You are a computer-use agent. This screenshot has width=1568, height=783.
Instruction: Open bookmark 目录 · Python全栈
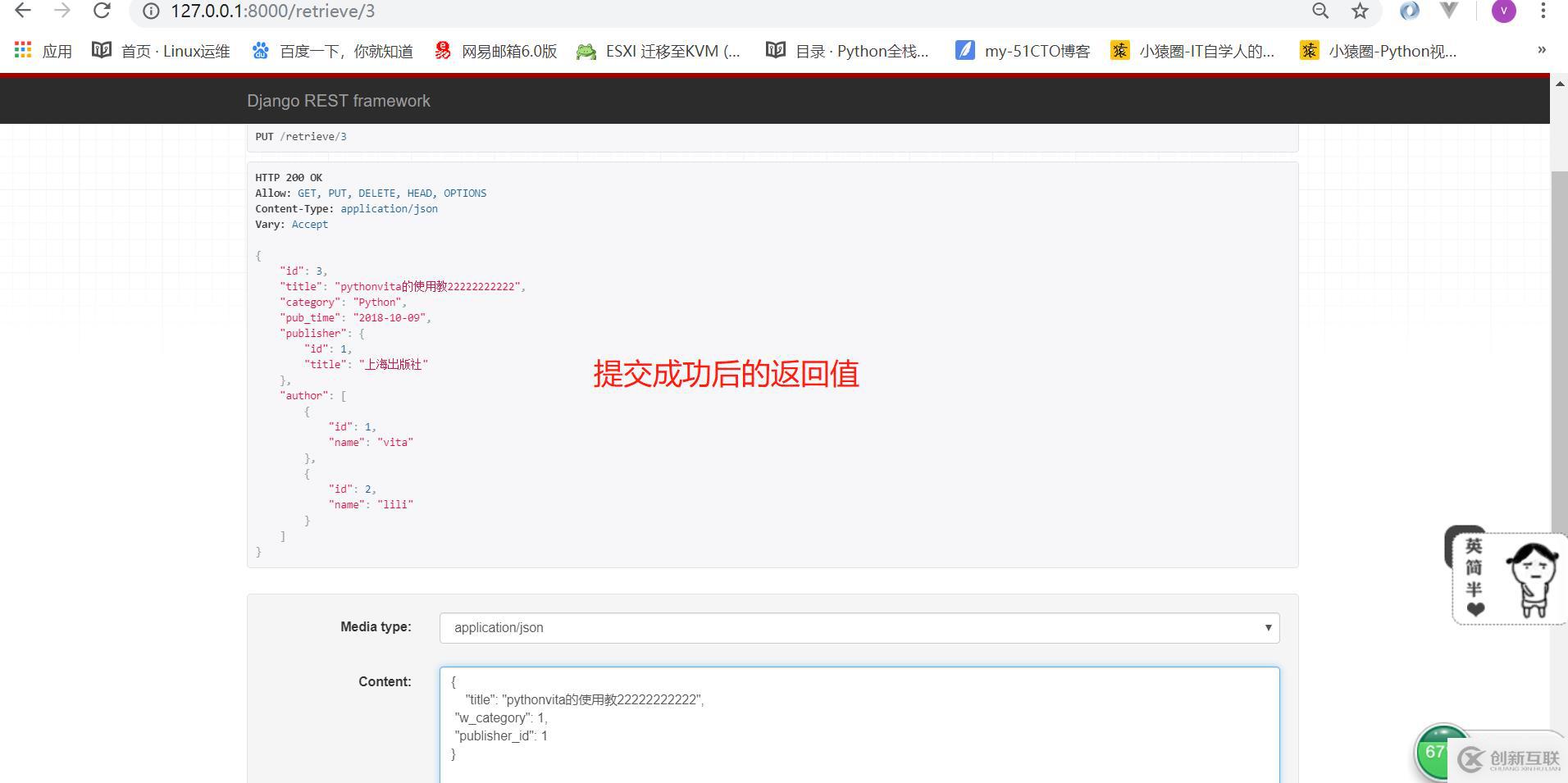click(x=847, y=51)
